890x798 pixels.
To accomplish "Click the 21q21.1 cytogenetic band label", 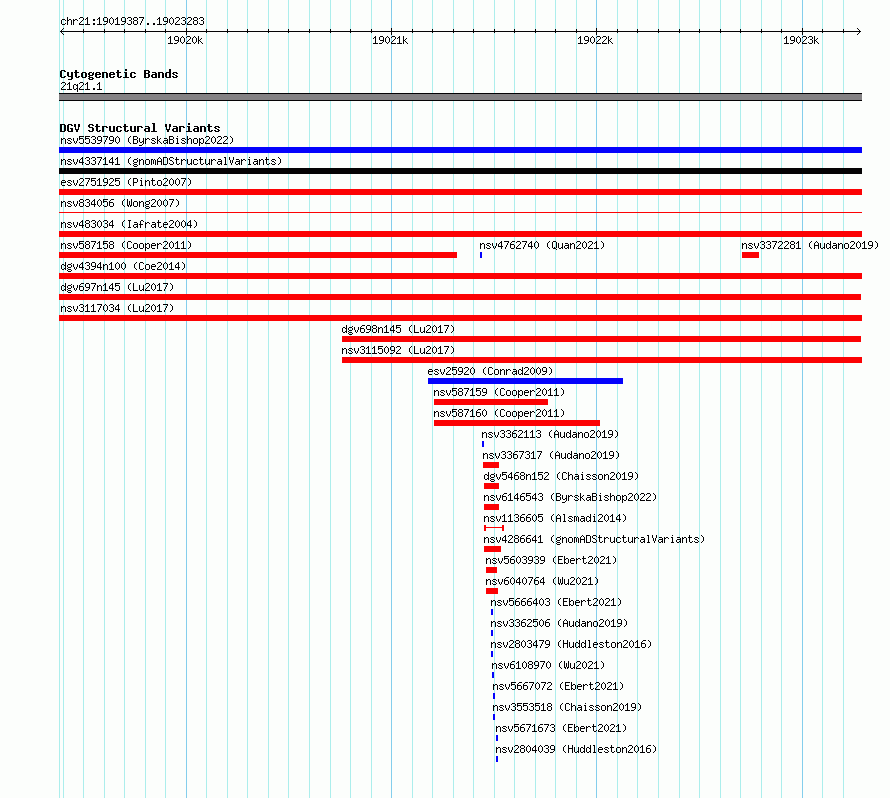I will click(81, 86).
